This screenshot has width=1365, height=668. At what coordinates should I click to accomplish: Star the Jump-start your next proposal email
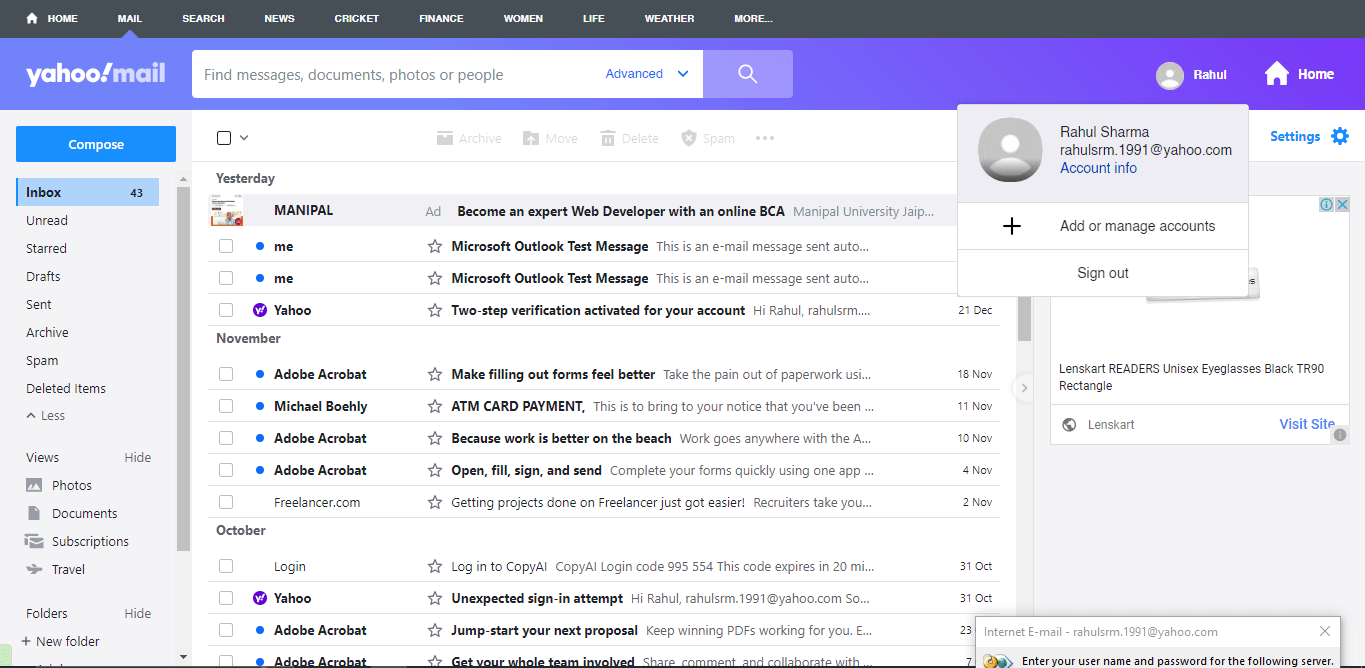[435, 630]
